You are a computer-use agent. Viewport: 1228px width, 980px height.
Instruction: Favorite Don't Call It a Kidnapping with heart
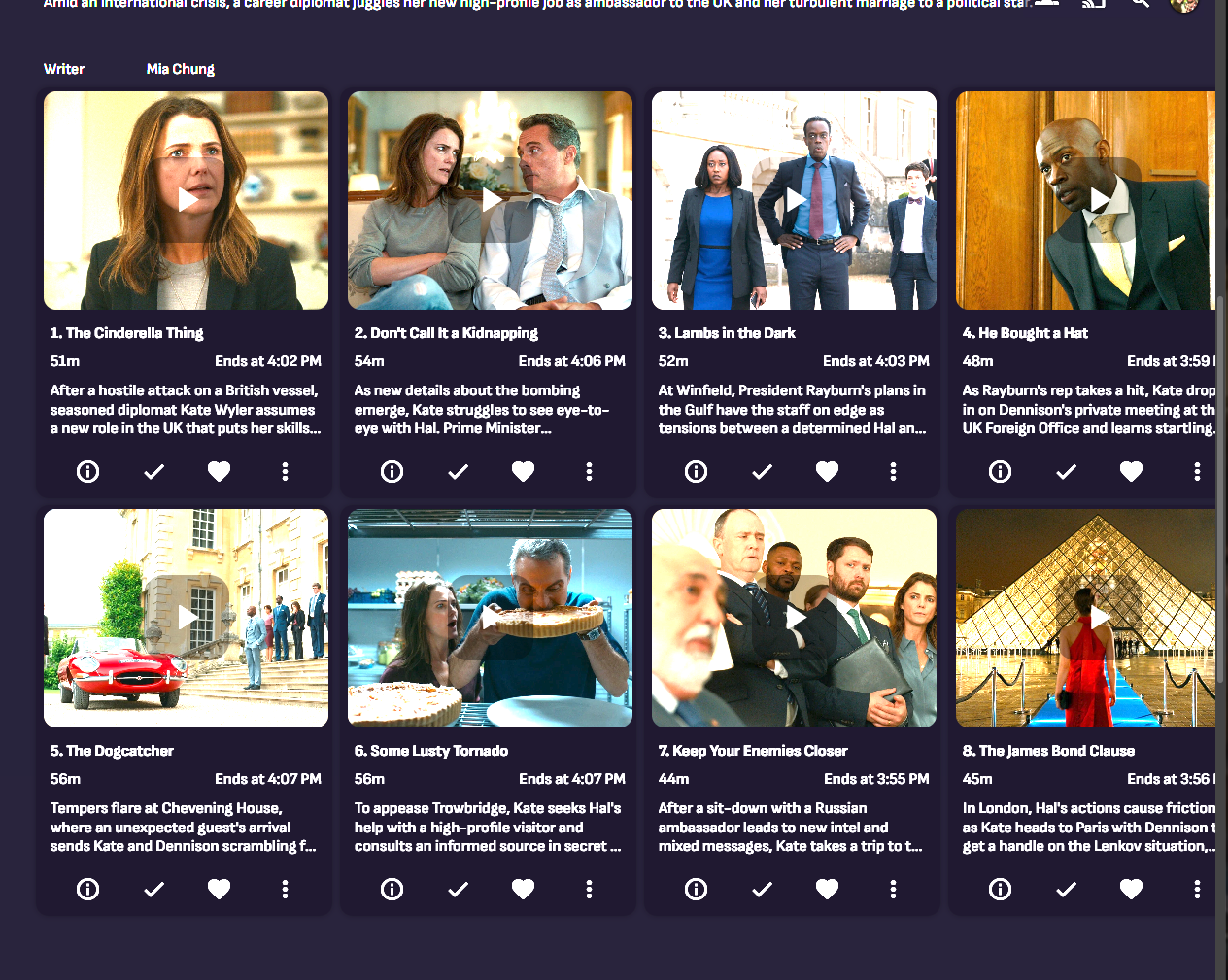[x=524, y=472]
